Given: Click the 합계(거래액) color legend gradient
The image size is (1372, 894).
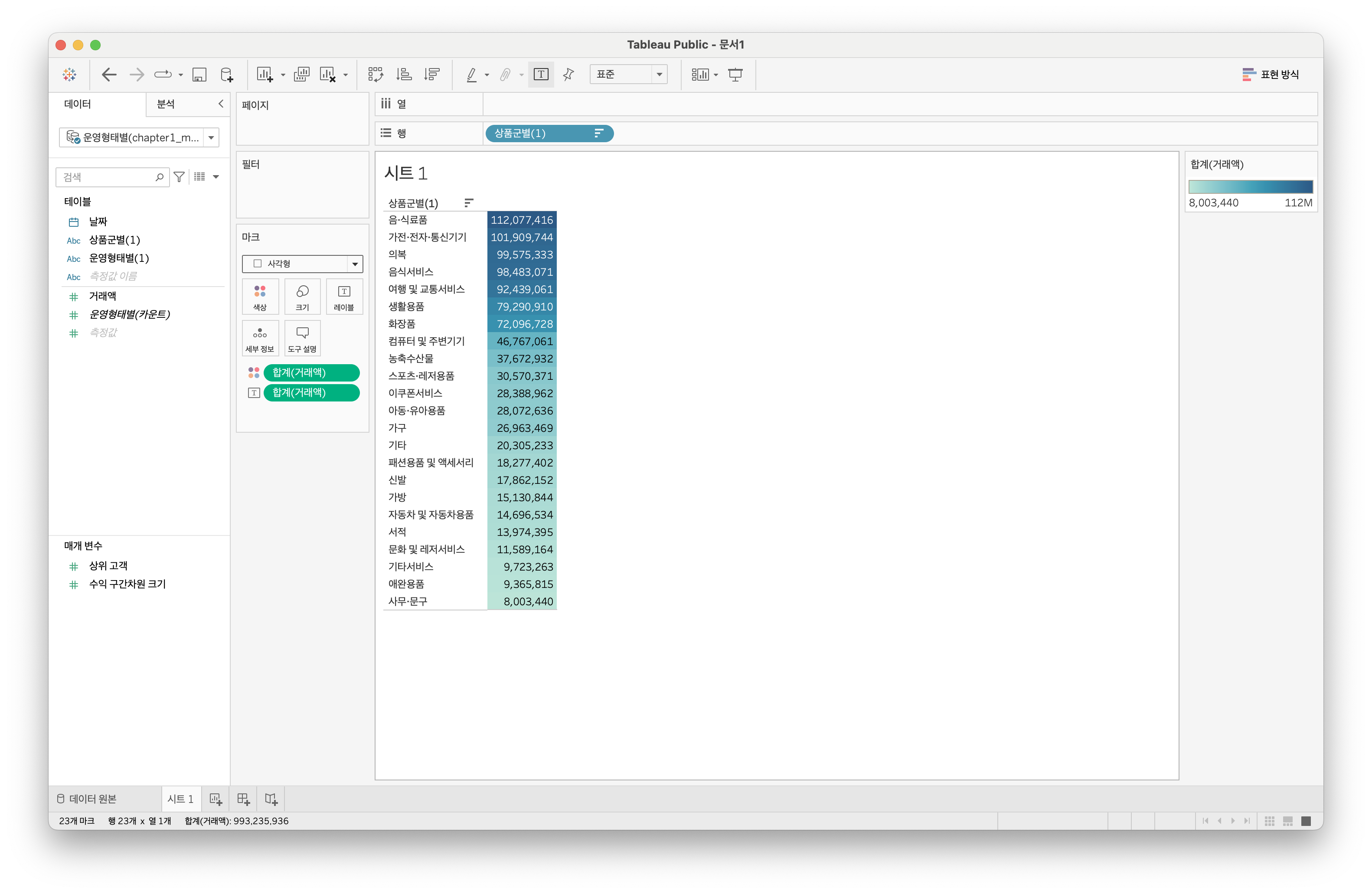Looking at the screenshot, I should click(1250, 187).
